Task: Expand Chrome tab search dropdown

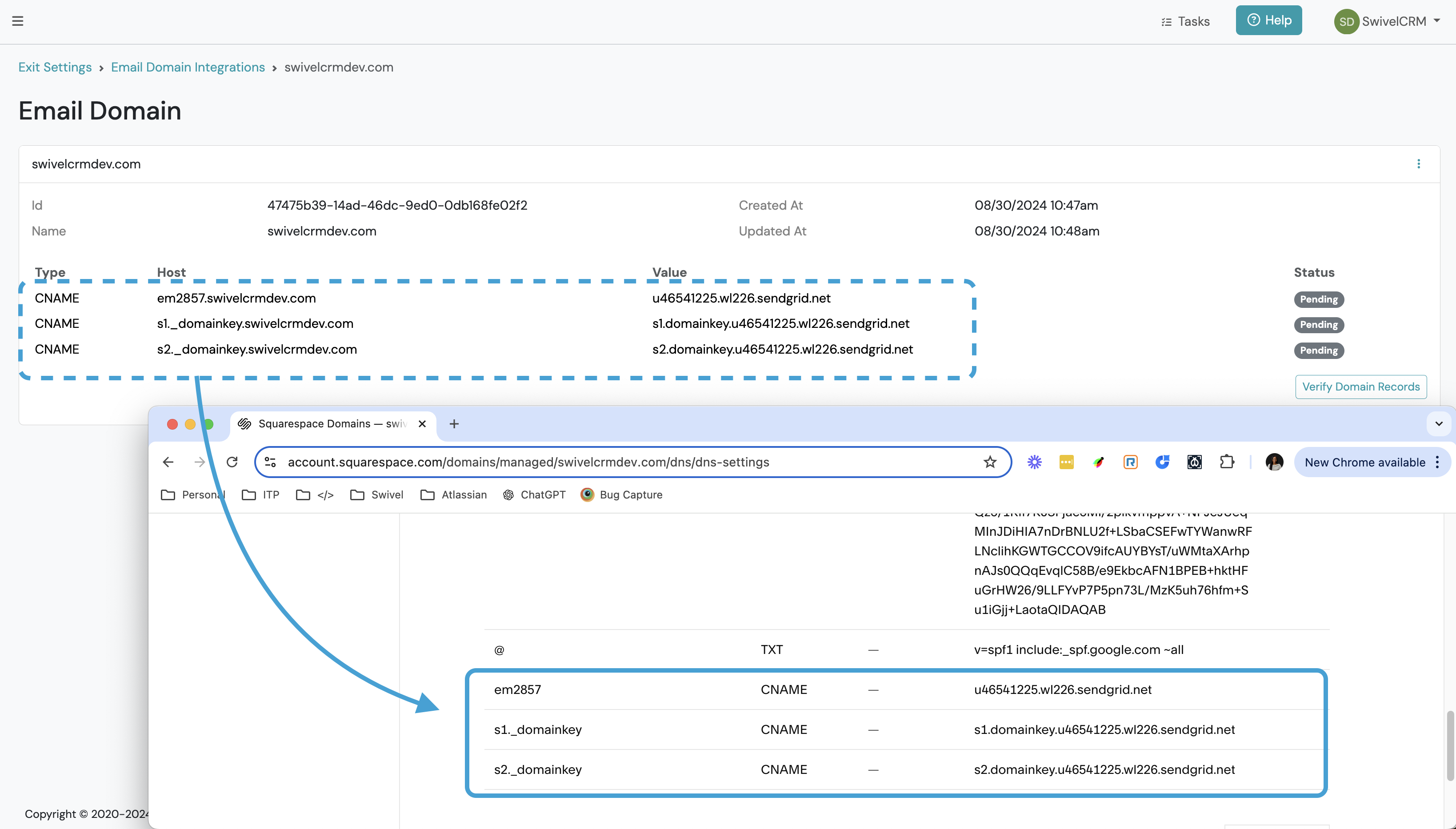Action: [x=1439, y=424]
